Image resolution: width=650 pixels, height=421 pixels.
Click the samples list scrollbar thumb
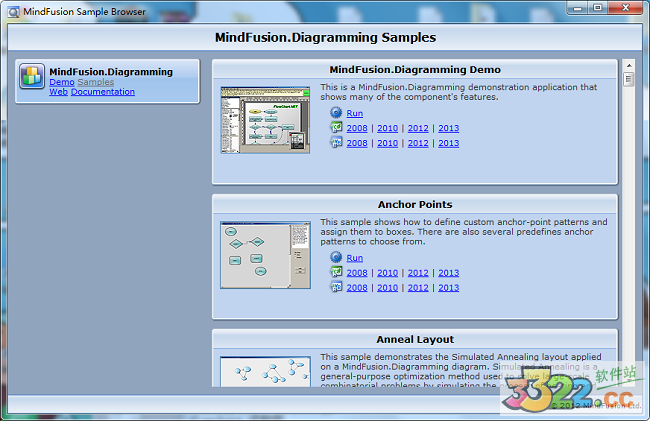(629, 79)
